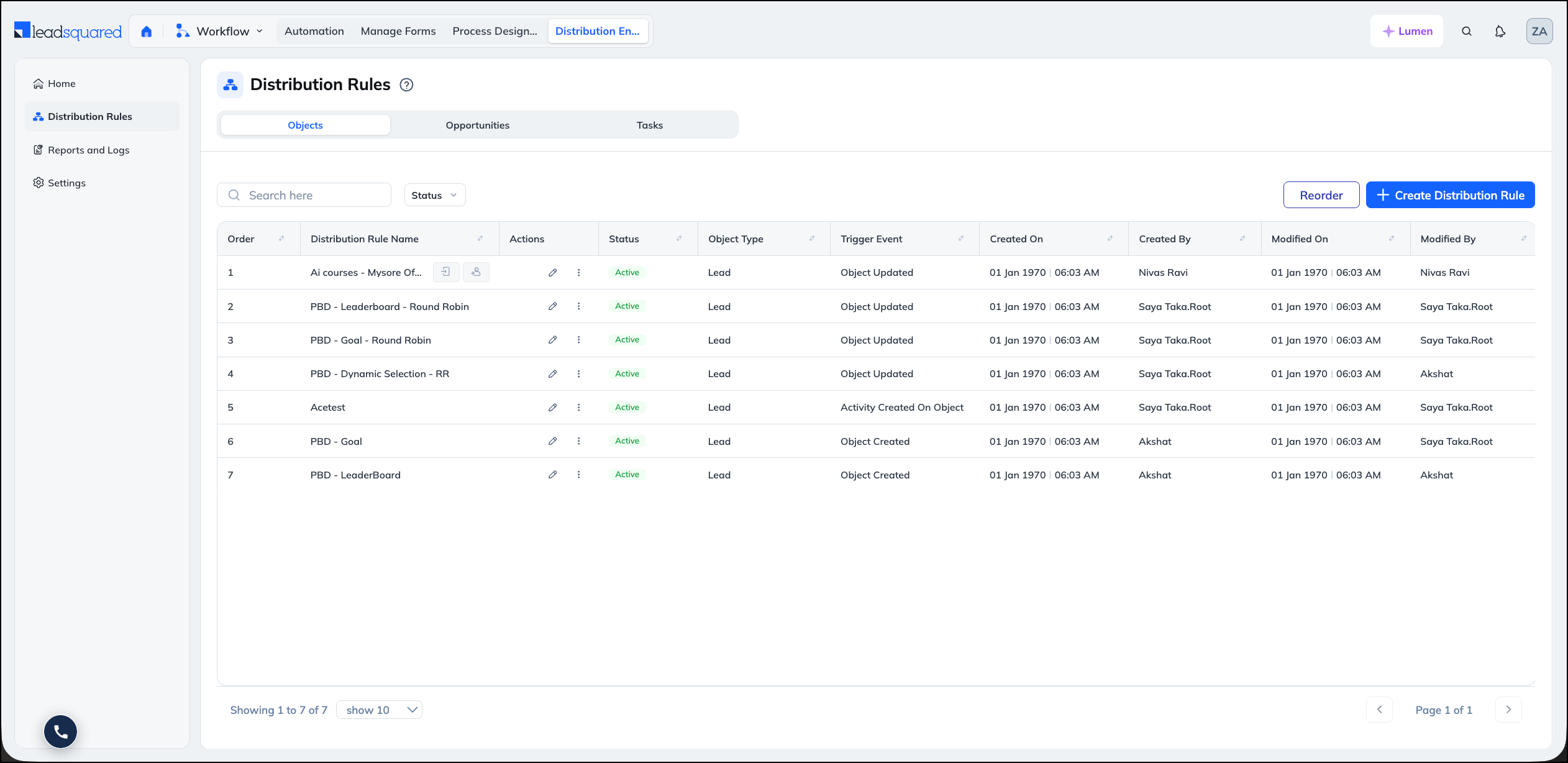Open more options for Acetest rule

[578, 408]
